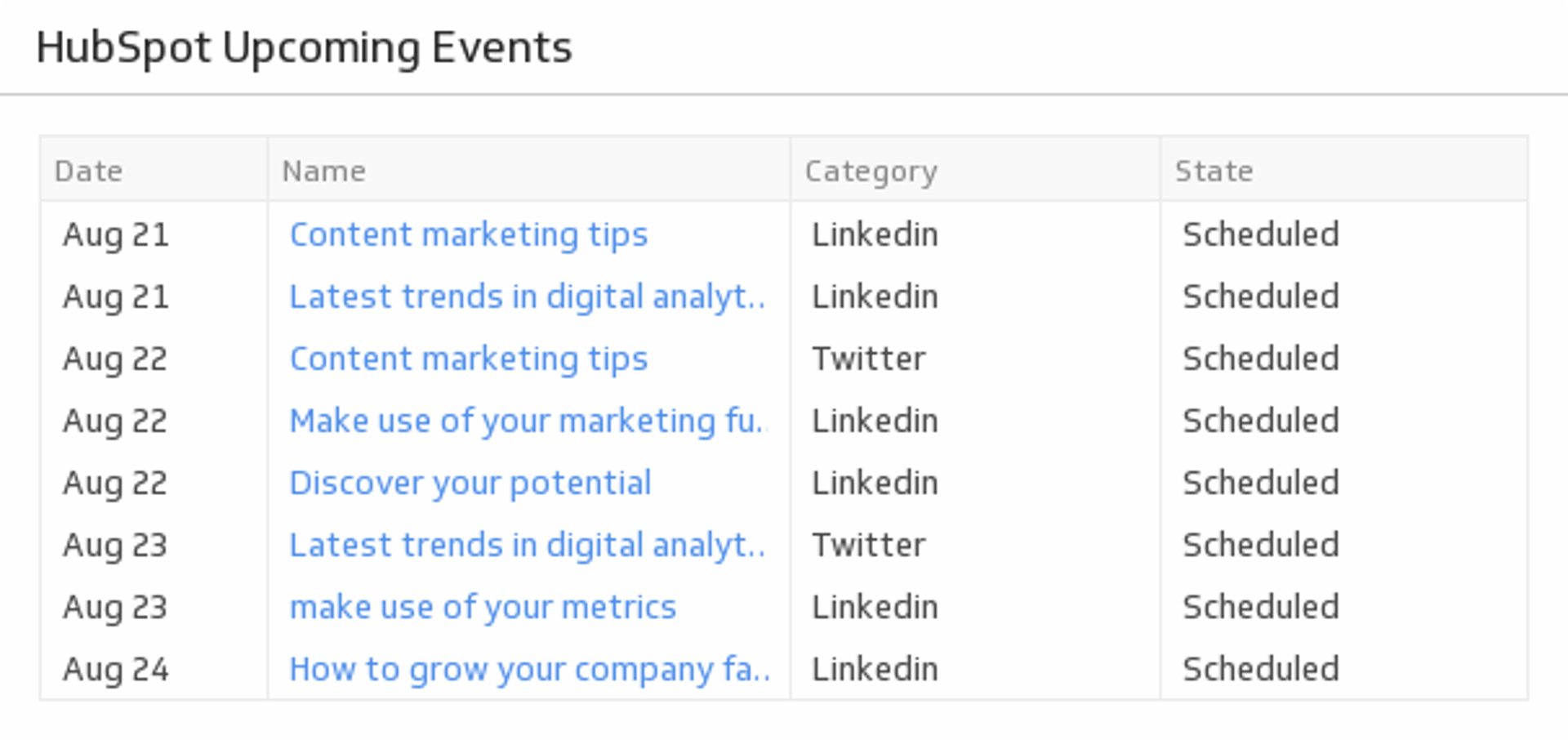Open Aug 23 "Latest trends in digital analyt.." link
The width and height of the screenshot is (1568, 740).
(x=527, y=546)
